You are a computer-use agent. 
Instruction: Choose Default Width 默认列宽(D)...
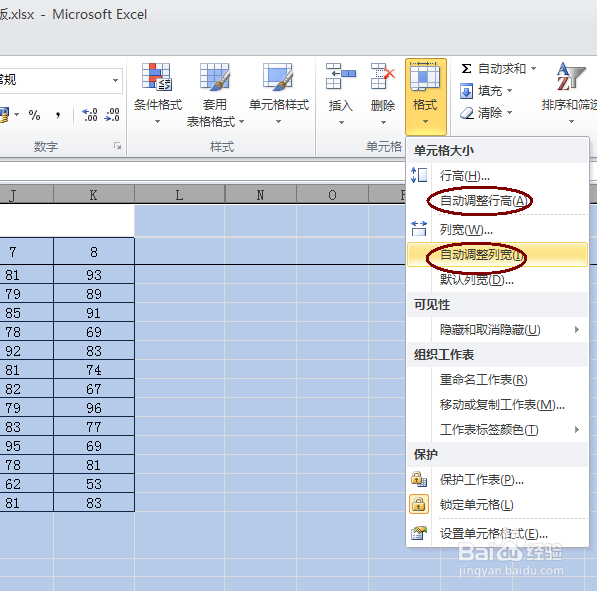[x=497, y=280]
